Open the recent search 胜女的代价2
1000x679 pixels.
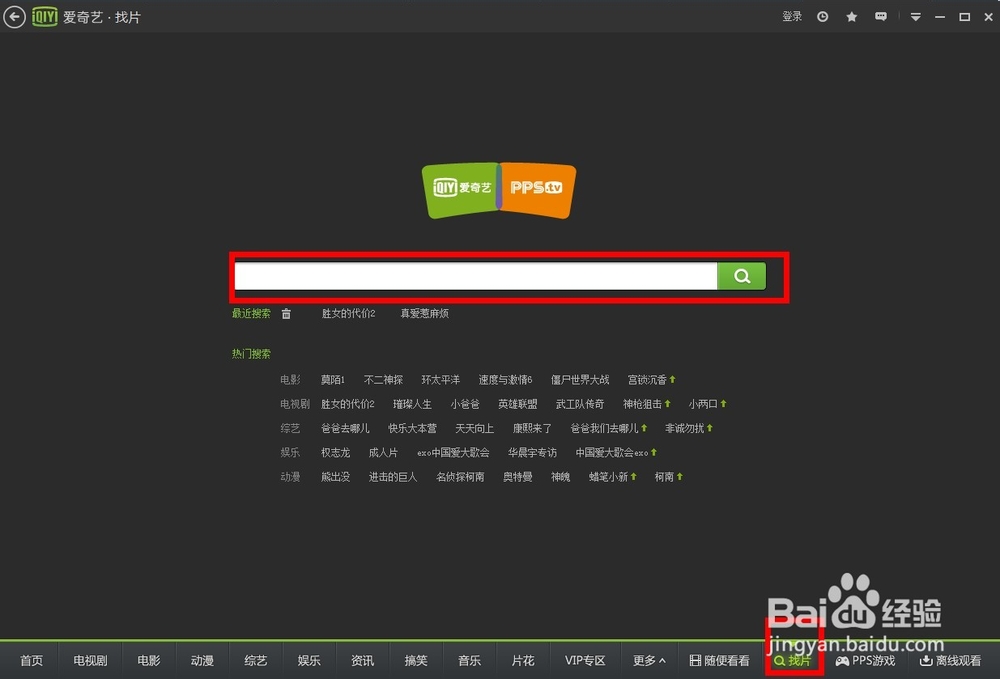click(x=347, y=313)
